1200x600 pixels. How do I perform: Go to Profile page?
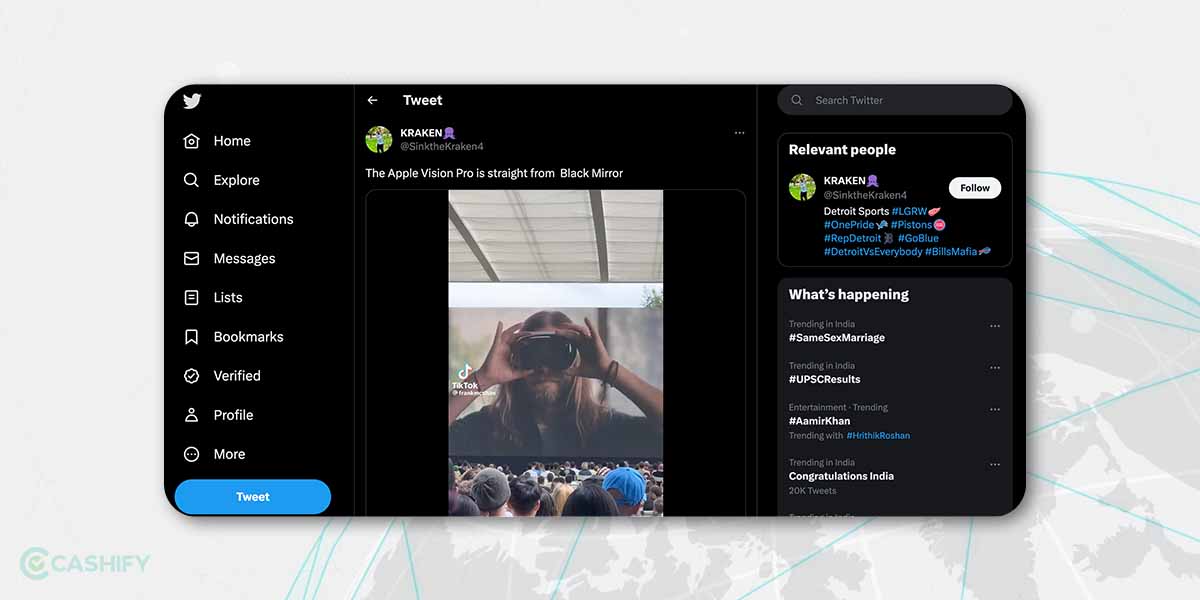(233, 415)
